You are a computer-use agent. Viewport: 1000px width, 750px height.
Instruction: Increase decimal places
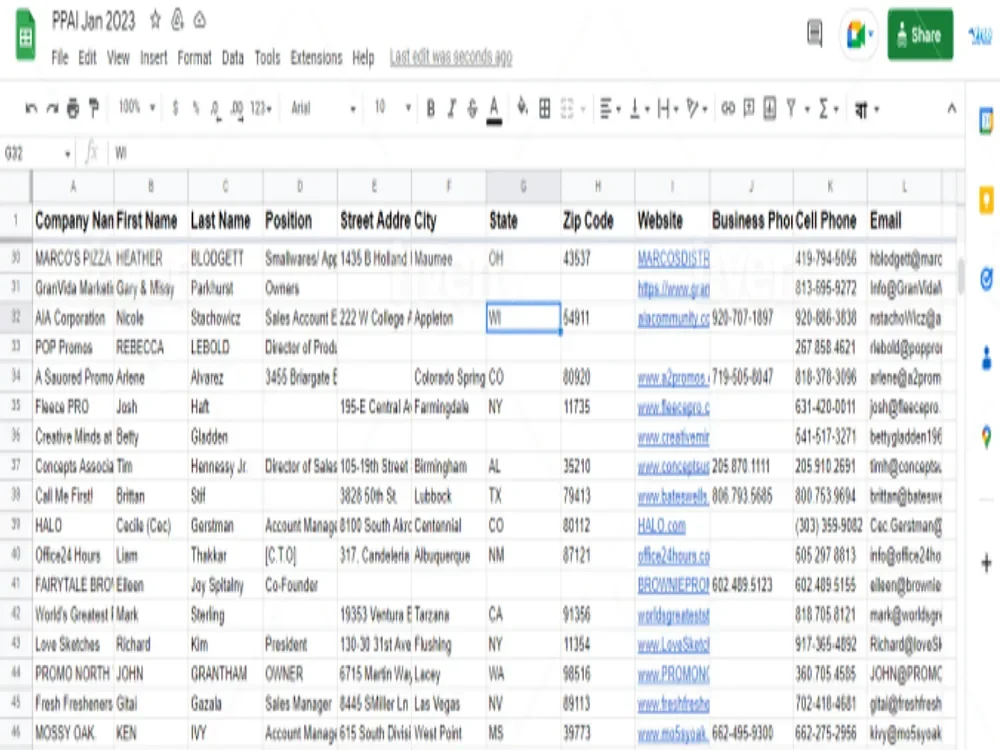click(x=237, y=110)
